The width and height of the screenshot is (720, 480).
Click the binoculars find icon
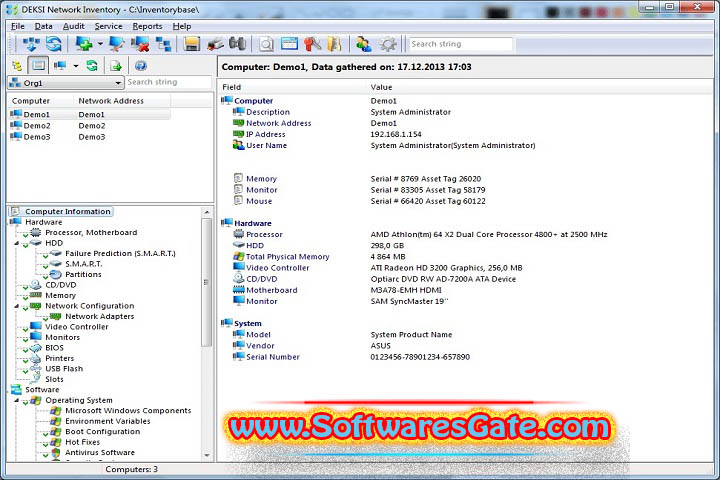click(x=237, y=44)
